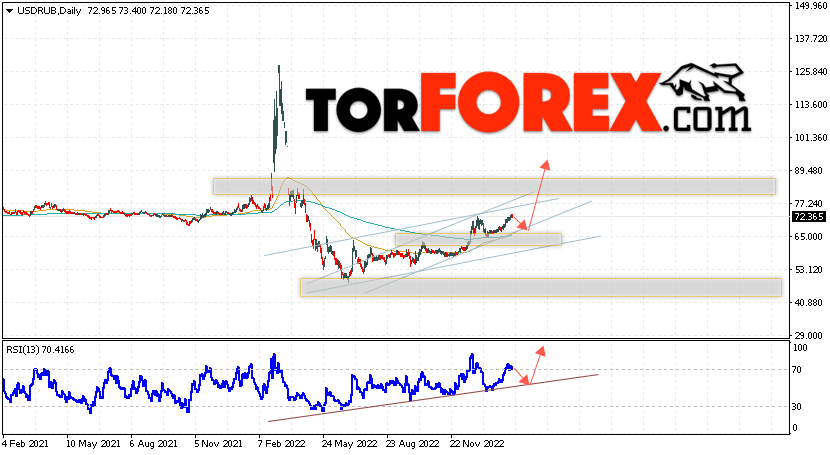Select the USDRUB,Daily symbol title
Image resolution: width=830 pixels, height=455 pixels.
(x=49, y=11)
